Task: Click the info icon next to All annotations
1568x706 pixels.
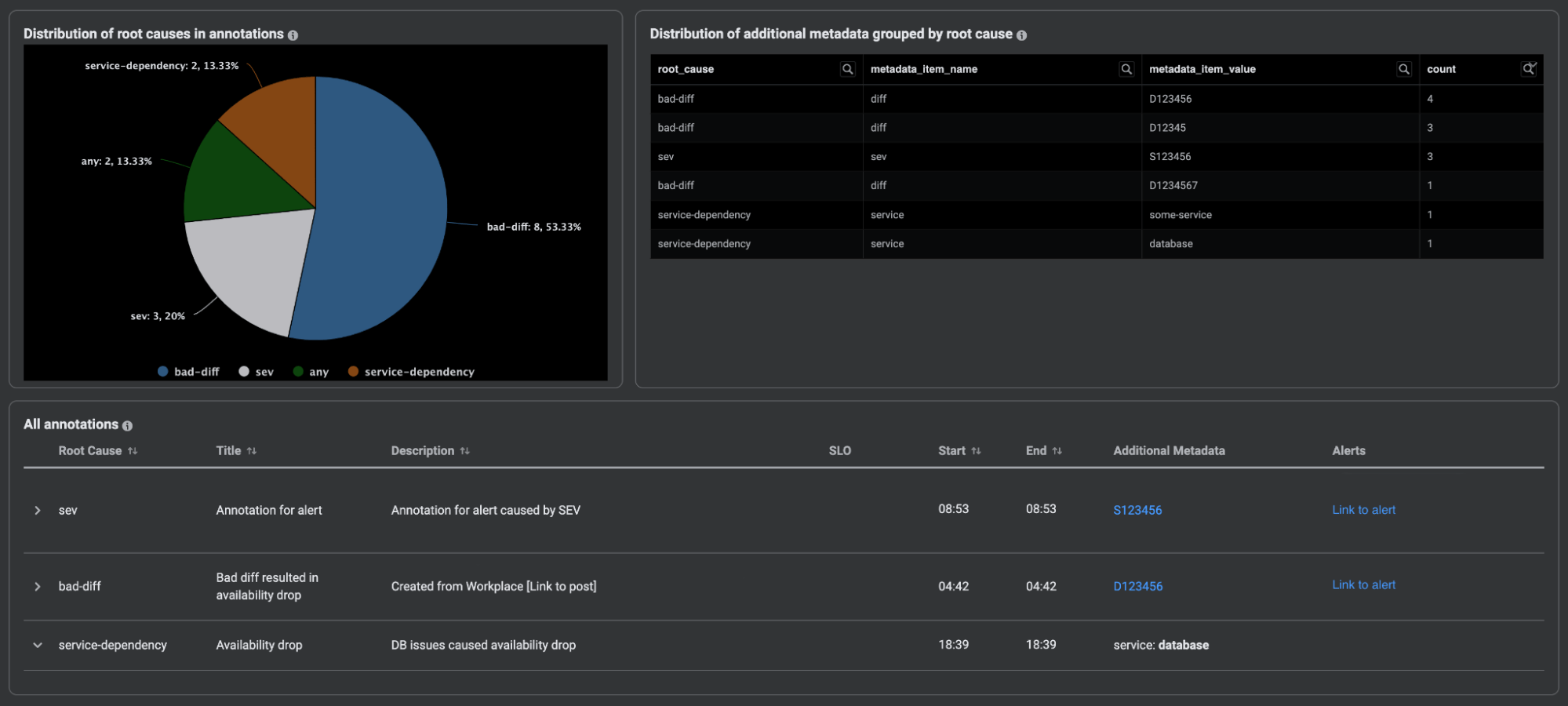Action: (128, 424)
